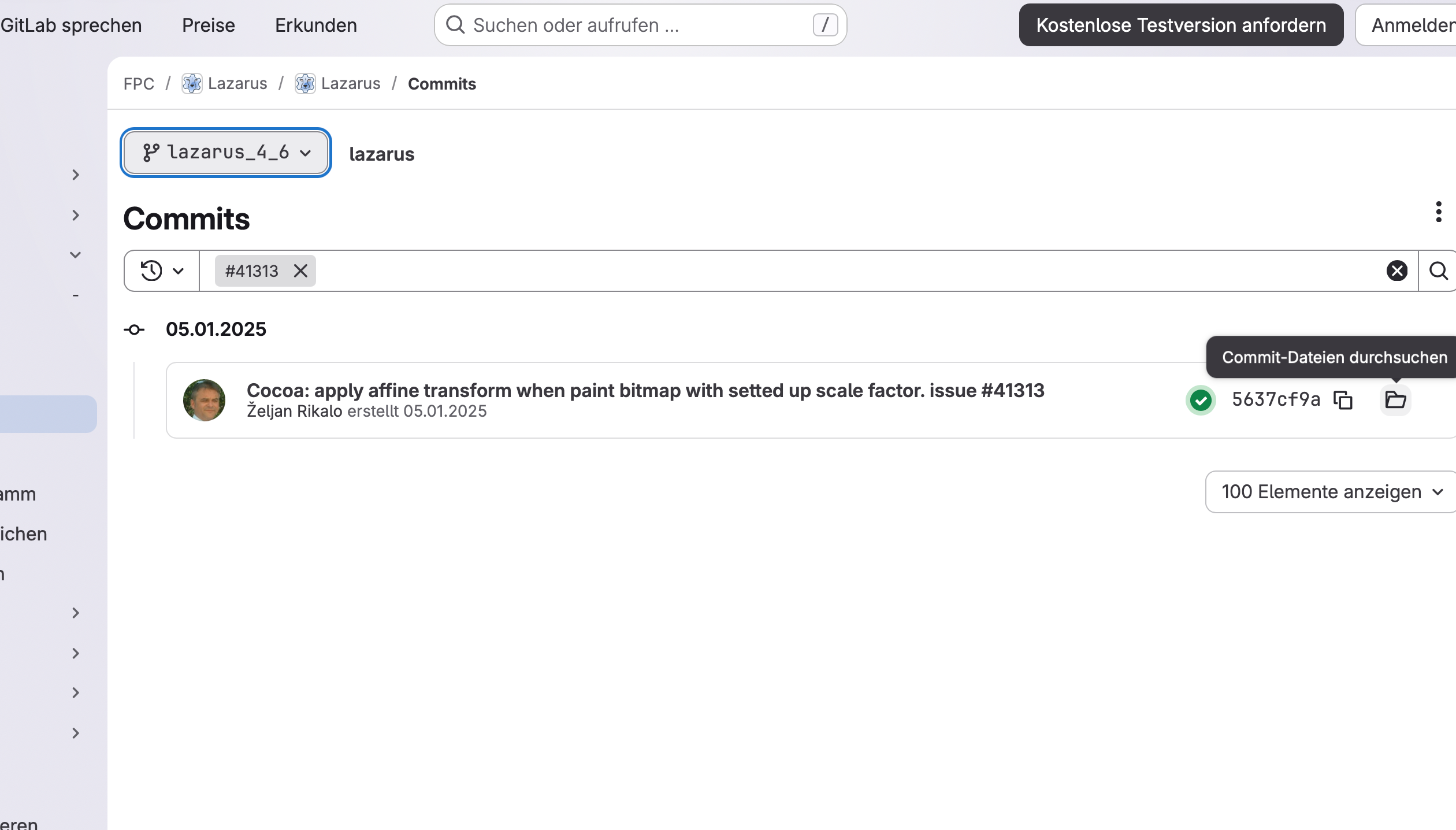Viewport: 1456px width, 830px height.
Task: Click the commit hash 5637cf9a
Action: pos(1276,399)
